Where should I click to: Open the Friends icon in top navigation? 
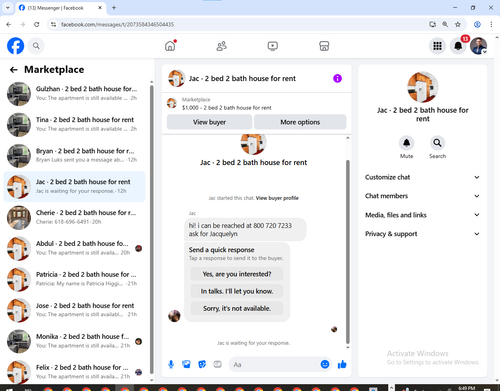(222, 46)
